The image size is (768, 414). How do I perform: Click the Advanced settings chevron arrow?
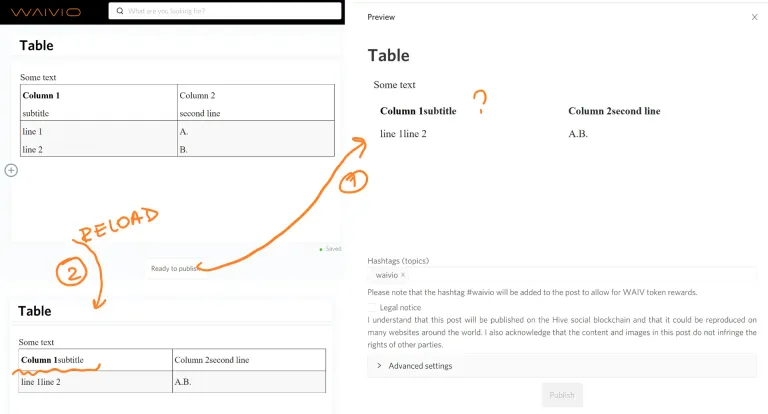(379, 365)
